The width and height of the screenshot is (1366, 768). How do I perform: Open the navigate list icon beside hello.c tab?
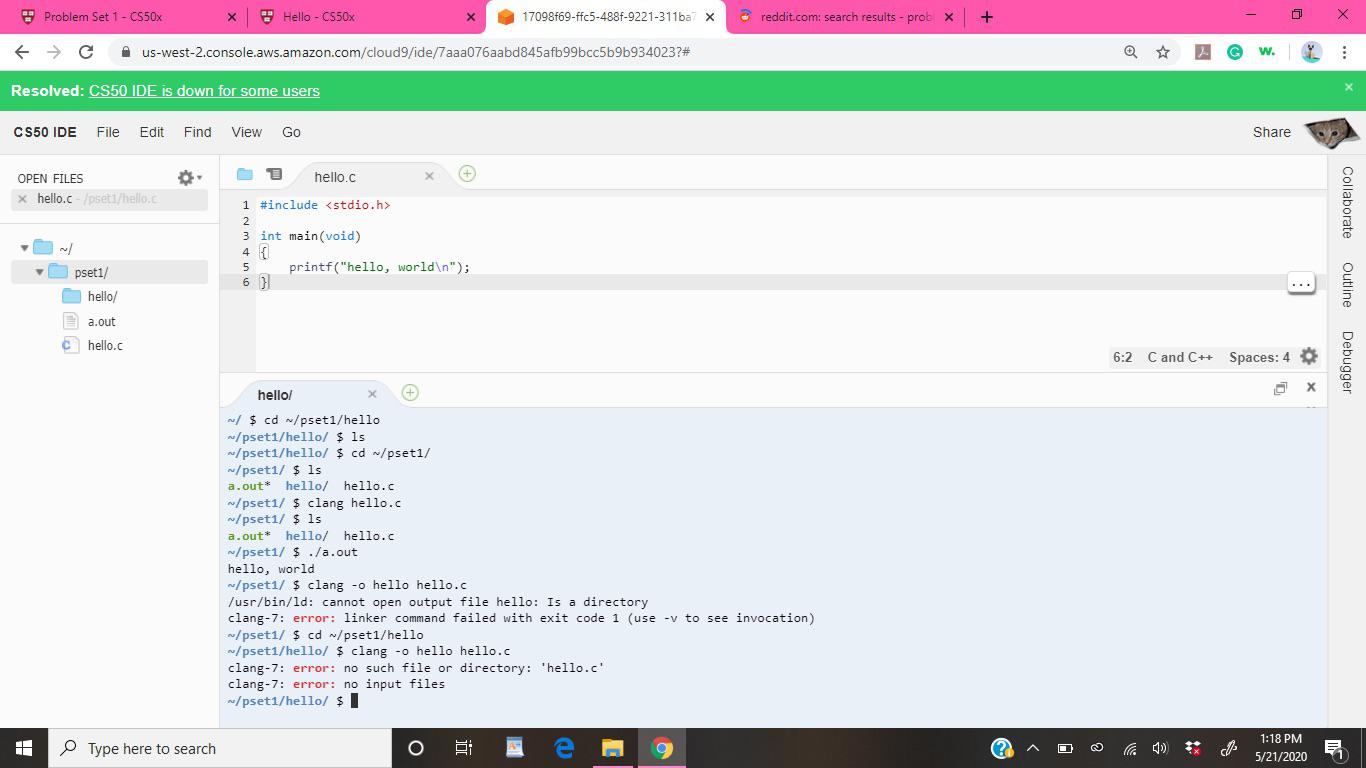(274, 174)
